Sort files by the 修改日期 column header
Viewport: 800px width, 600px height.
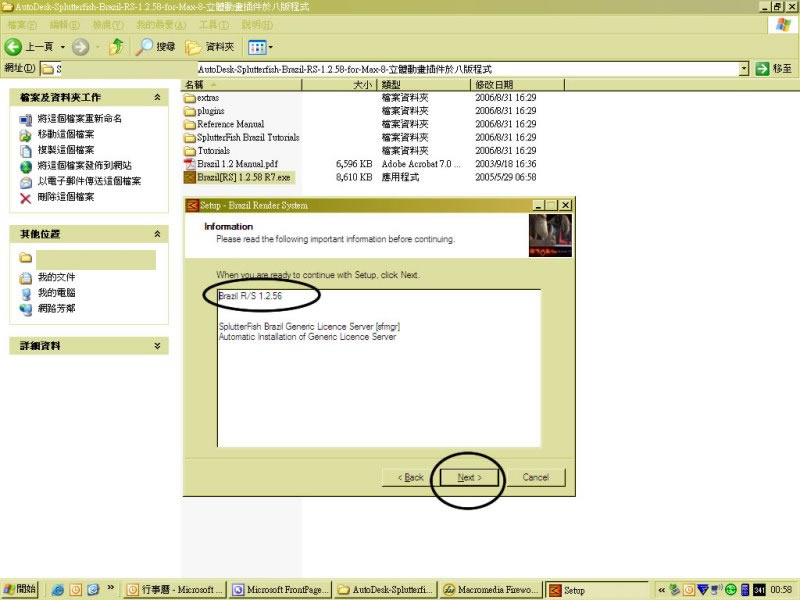[517, 85]
